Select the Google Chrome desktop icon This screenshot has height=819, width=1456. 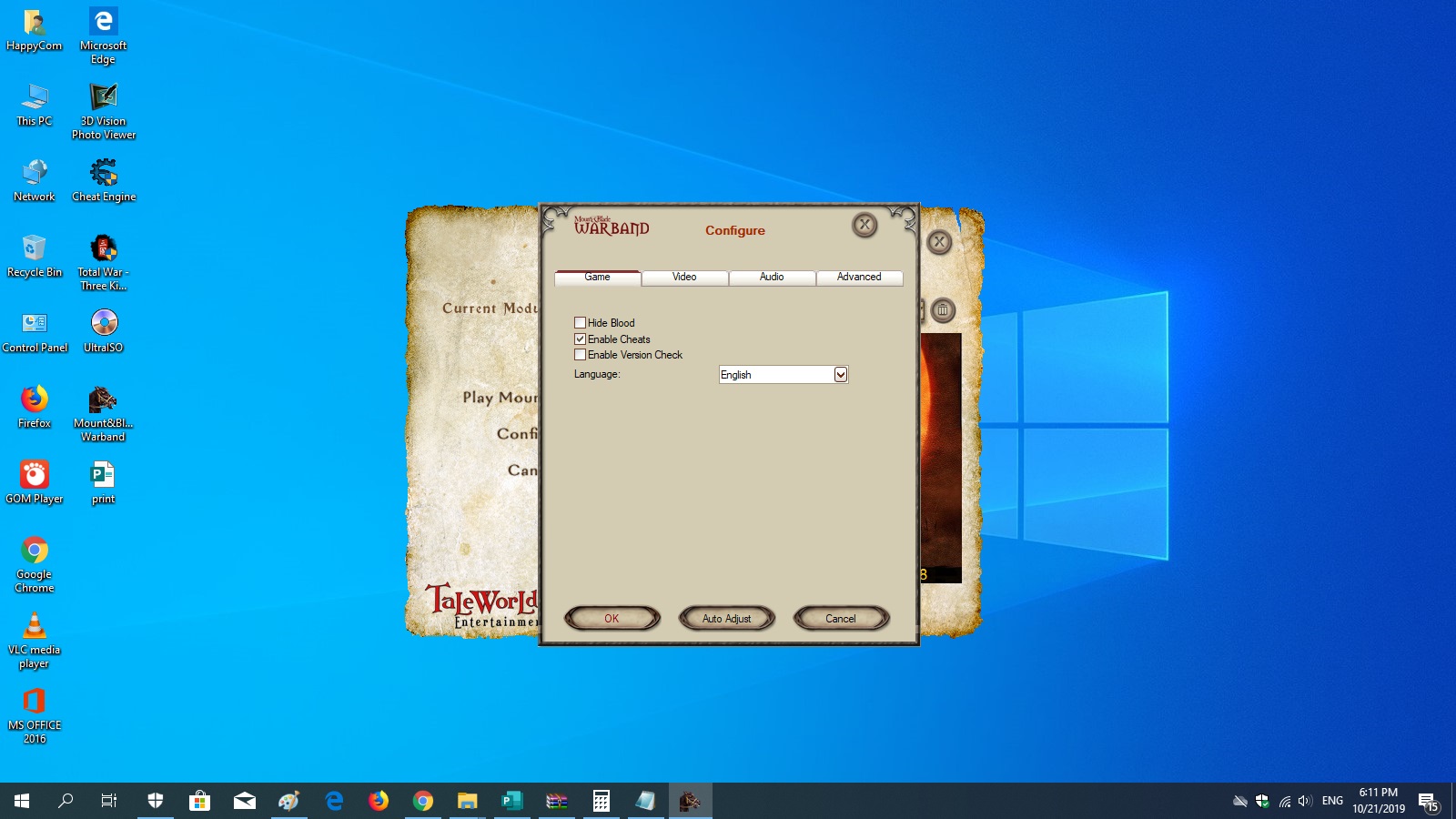(35, 565)
